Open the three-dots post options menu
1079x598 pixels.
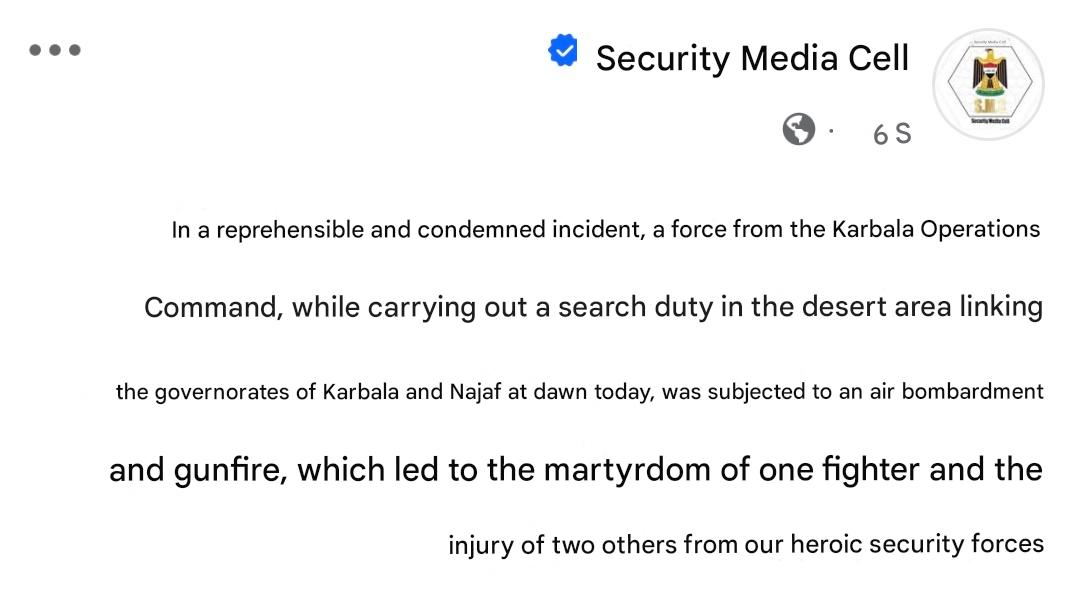point(55,50)
